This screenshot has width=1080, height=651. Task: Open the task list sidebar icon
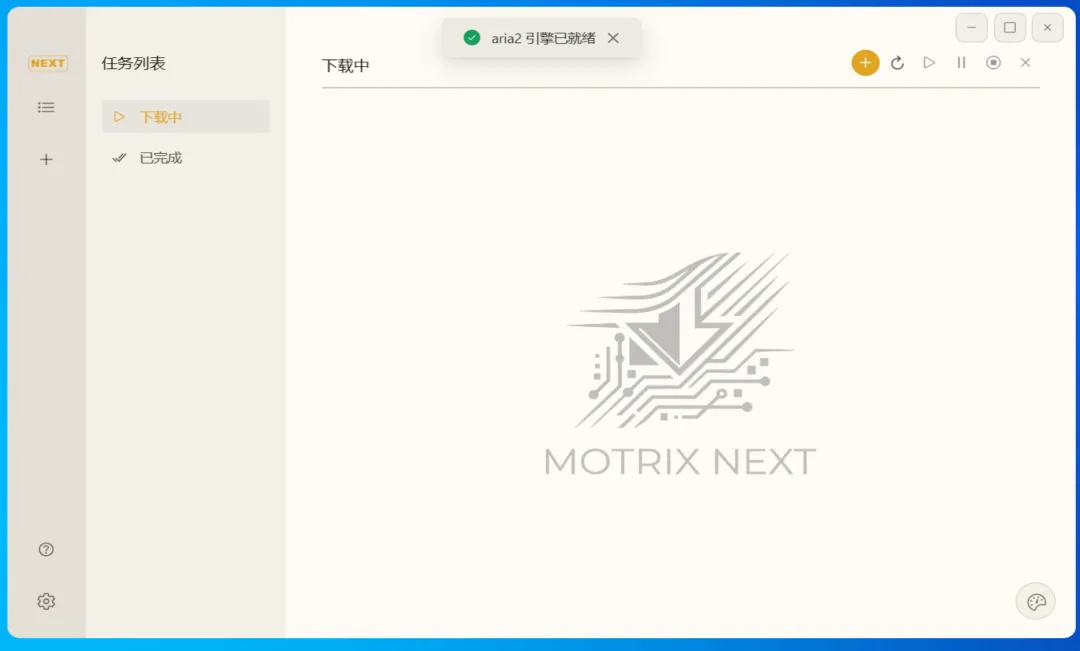click(46, 107)
